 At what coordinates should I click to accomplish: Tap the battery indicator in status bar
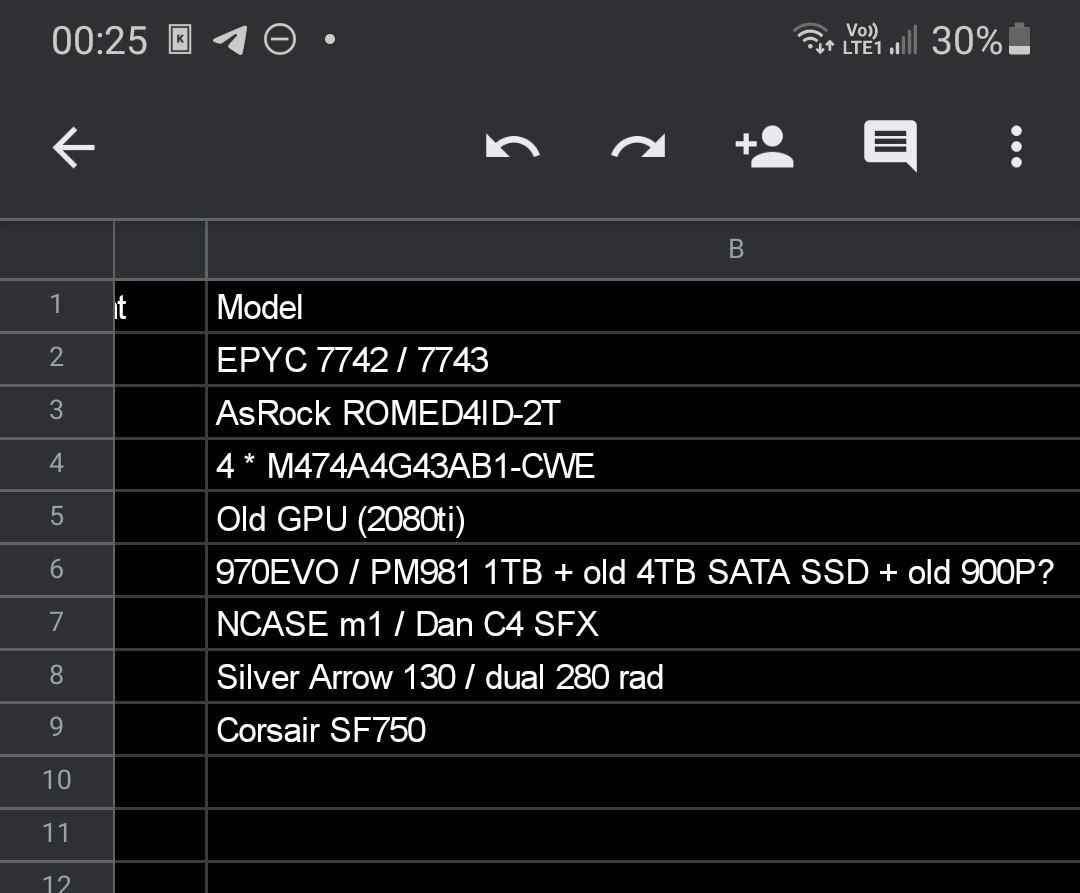click(x=1019, y=39)
